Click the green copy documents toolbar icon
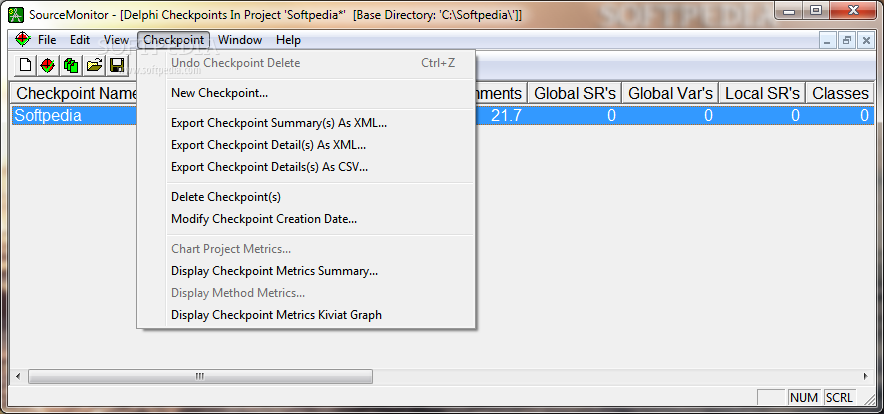Image resolution: width=884 pixels, height=414 pixels. [x=70, y=65]
